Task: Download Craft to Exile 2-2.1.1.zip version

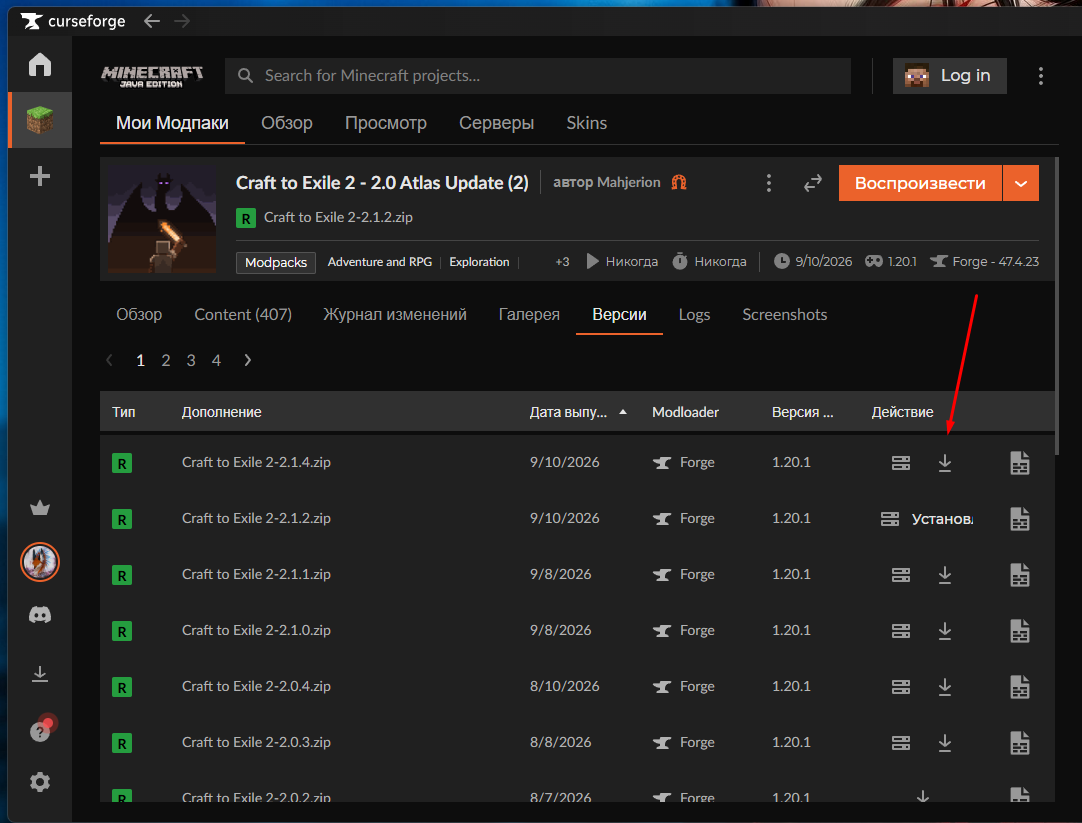Action: 945,575
